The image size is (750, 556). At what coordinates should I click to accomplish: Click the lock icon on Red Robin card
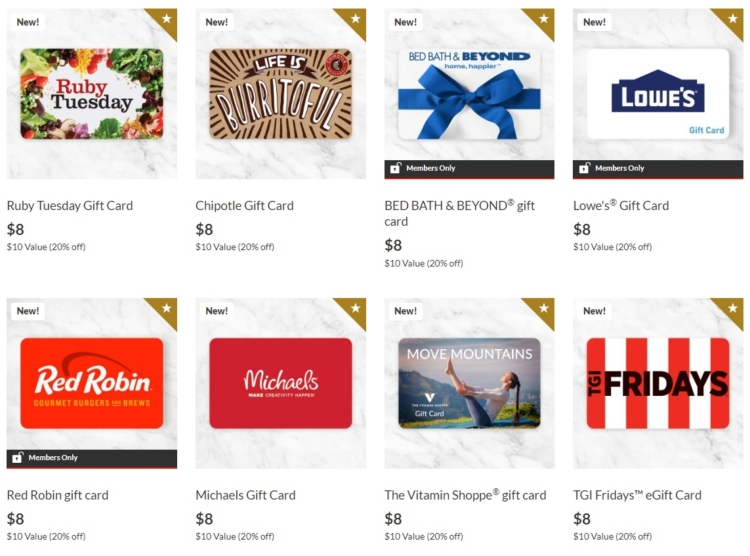point(17,457)
